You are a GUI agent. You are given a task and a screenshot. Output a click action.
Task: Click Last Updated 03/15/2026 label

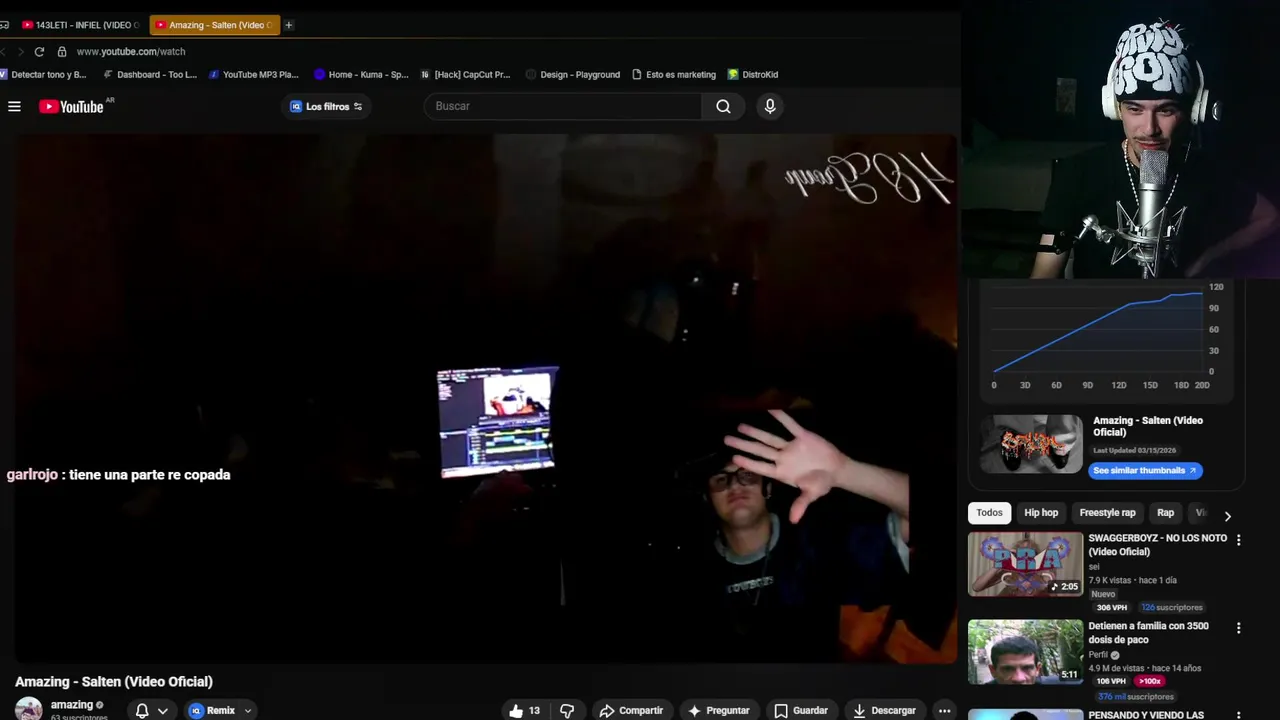pos(1134,451)
